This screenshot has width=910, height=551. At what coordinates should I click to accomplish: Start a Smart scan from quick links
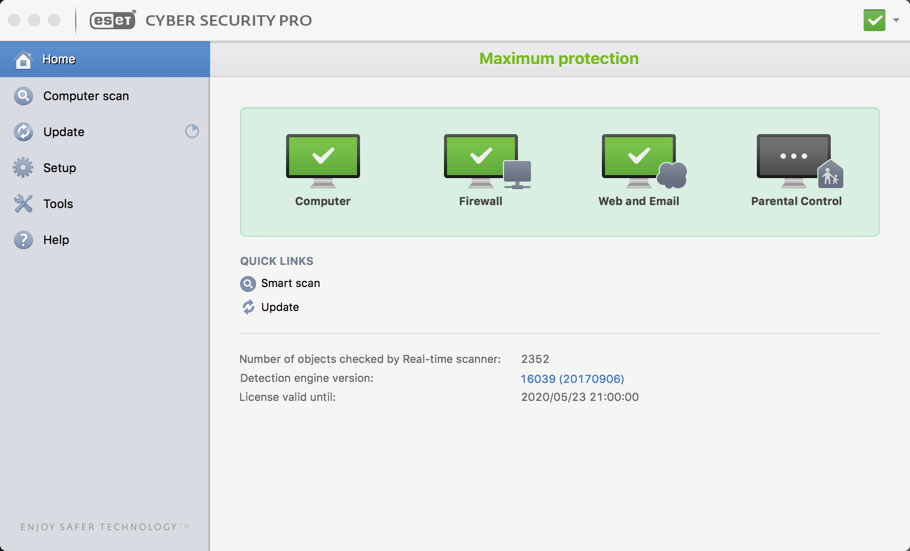[290, 283]
